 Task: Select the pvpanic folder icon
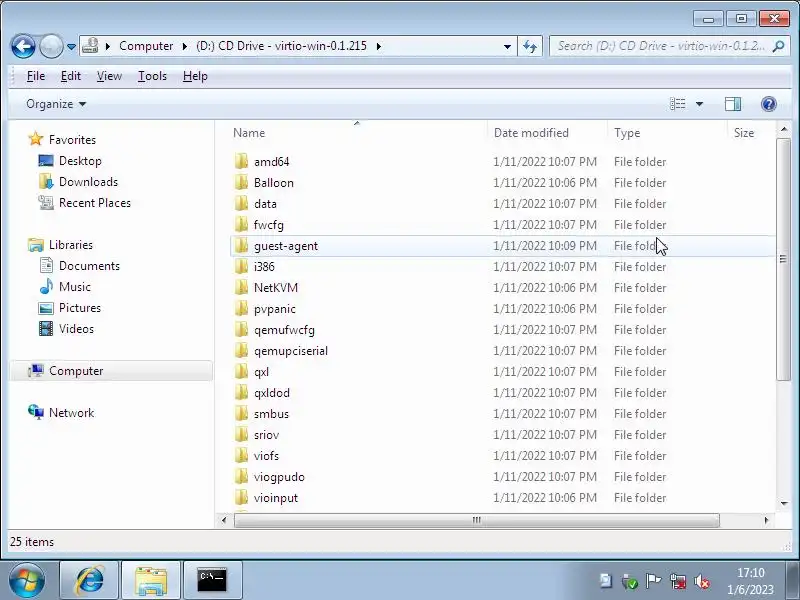point(241,309)
